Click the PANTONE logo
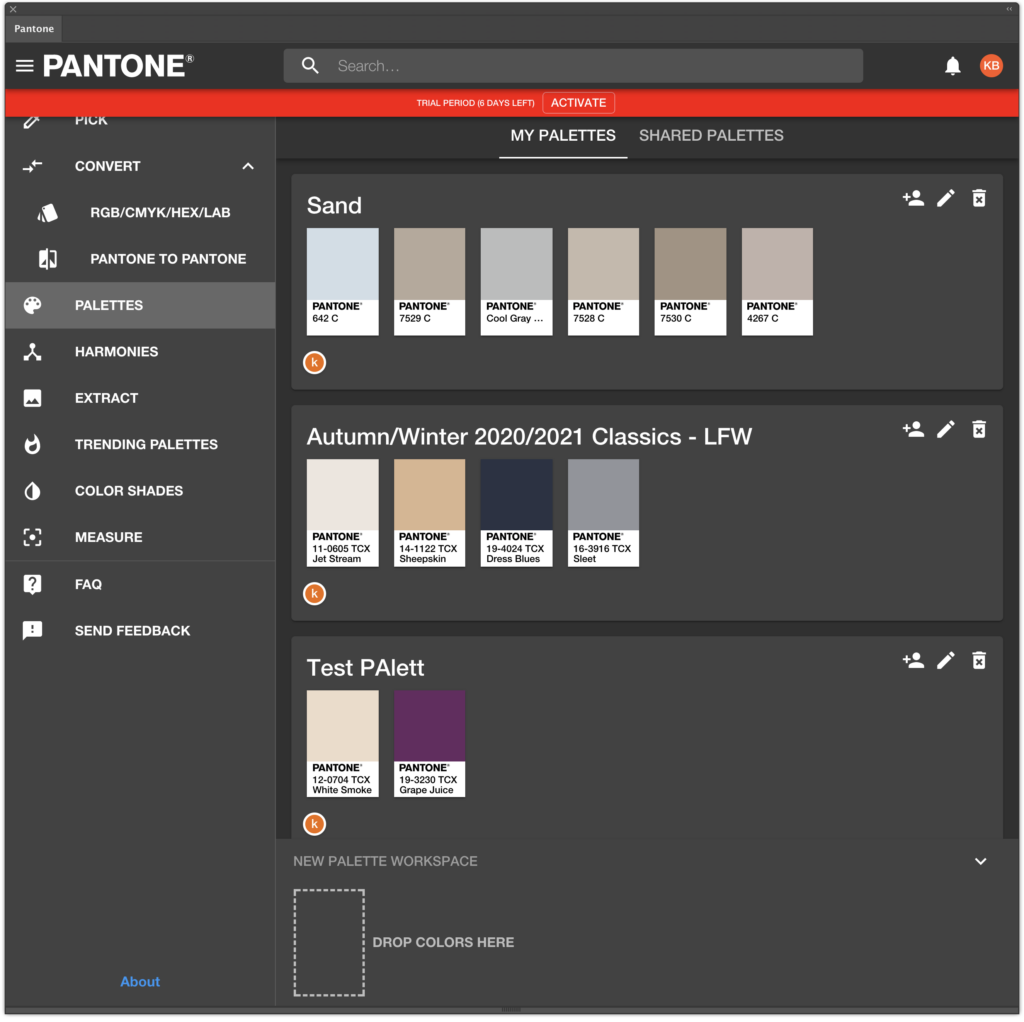 [x=118, y=66]
